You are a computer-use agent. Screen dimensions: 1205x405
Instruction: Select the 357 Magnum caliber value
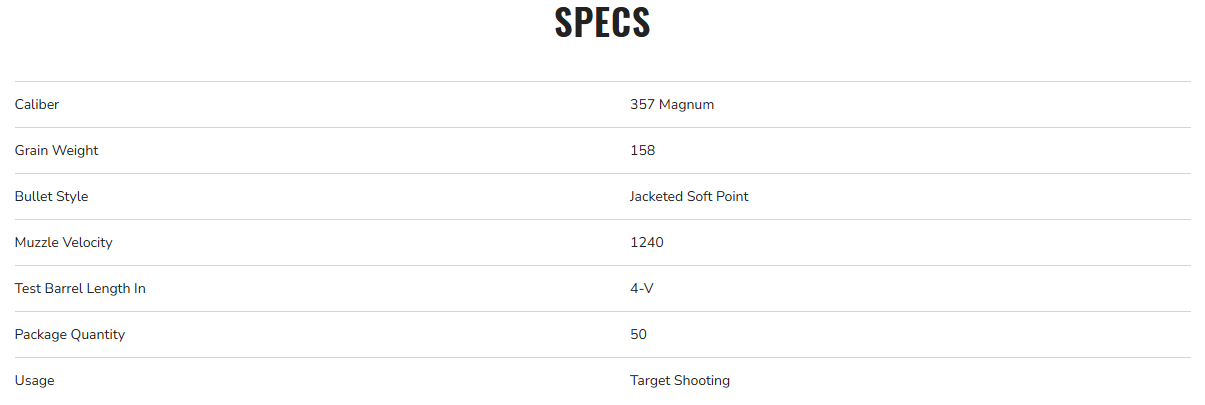tap(672, 104)
